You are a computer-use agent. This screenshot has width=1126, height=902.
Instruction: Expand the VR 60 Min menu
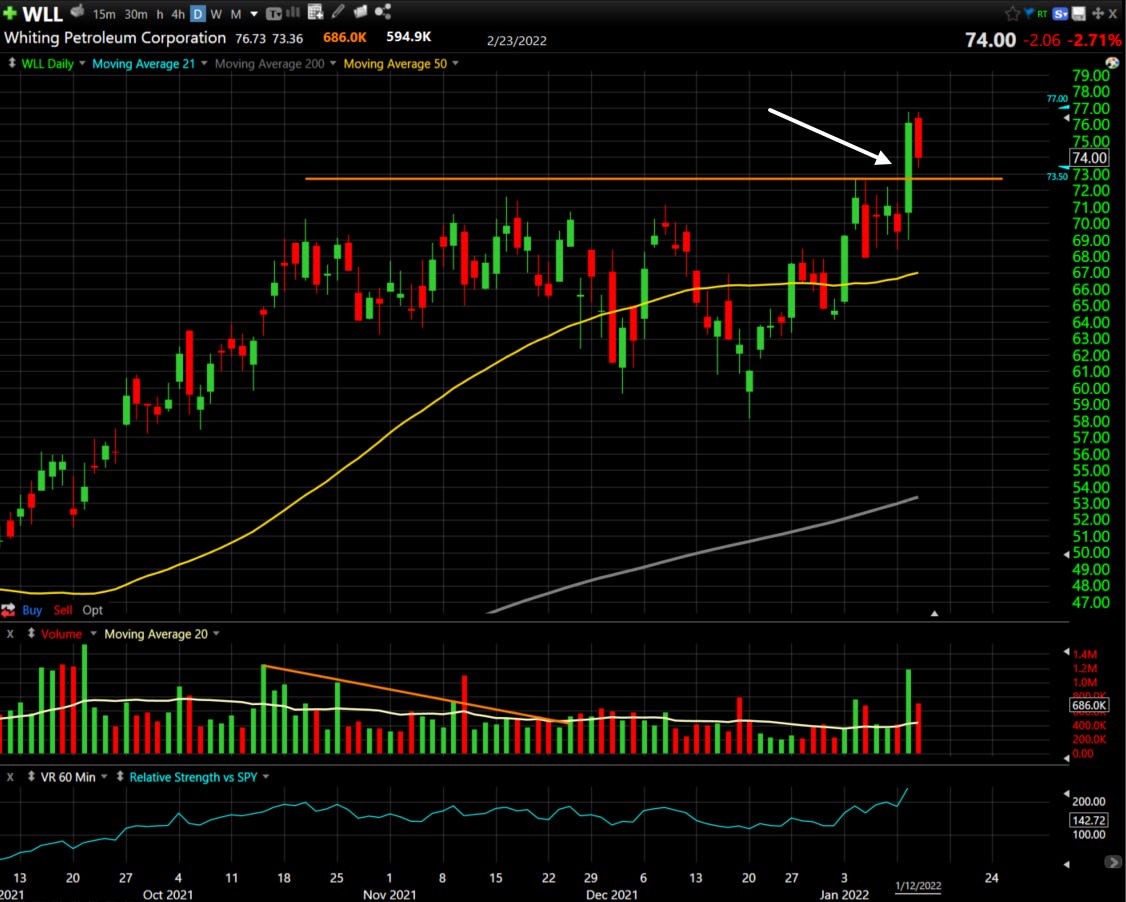tap(104, 776)
